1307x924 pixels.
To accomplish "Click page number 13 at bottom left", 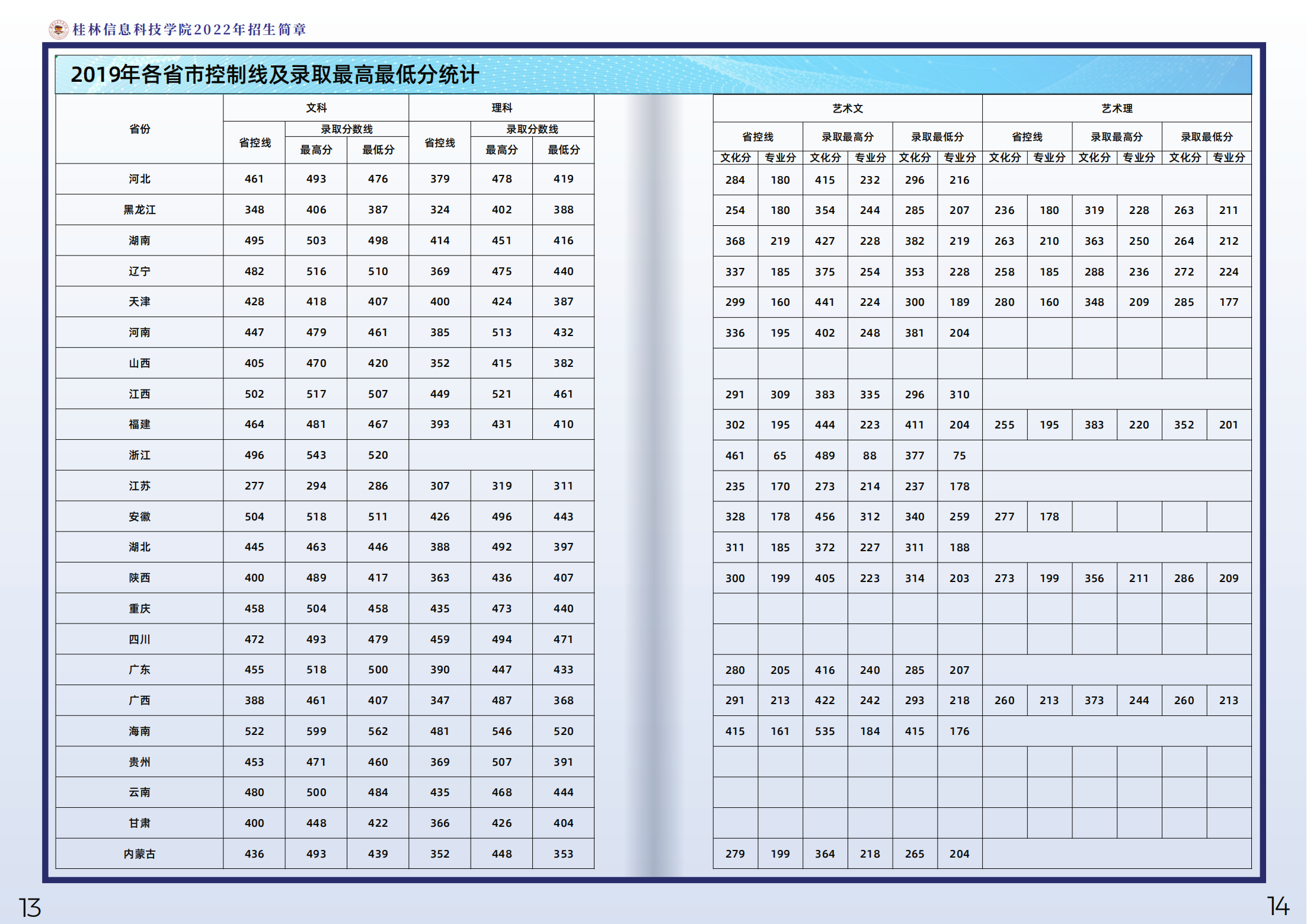I will 30,907.
